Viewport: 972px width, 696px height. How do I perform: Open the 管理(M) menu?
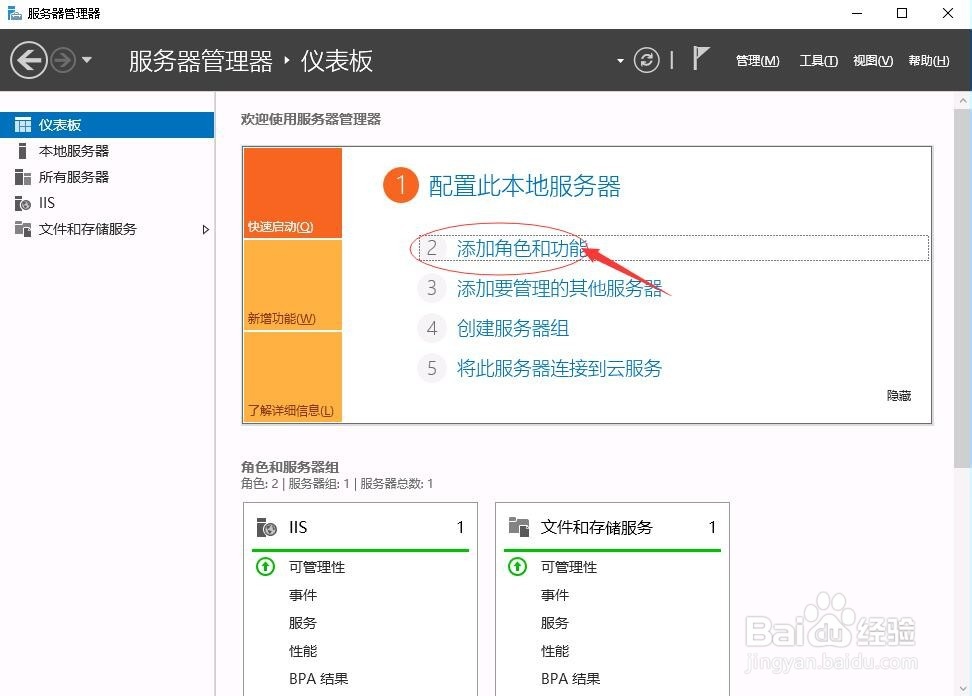click(x=757, y=60)
